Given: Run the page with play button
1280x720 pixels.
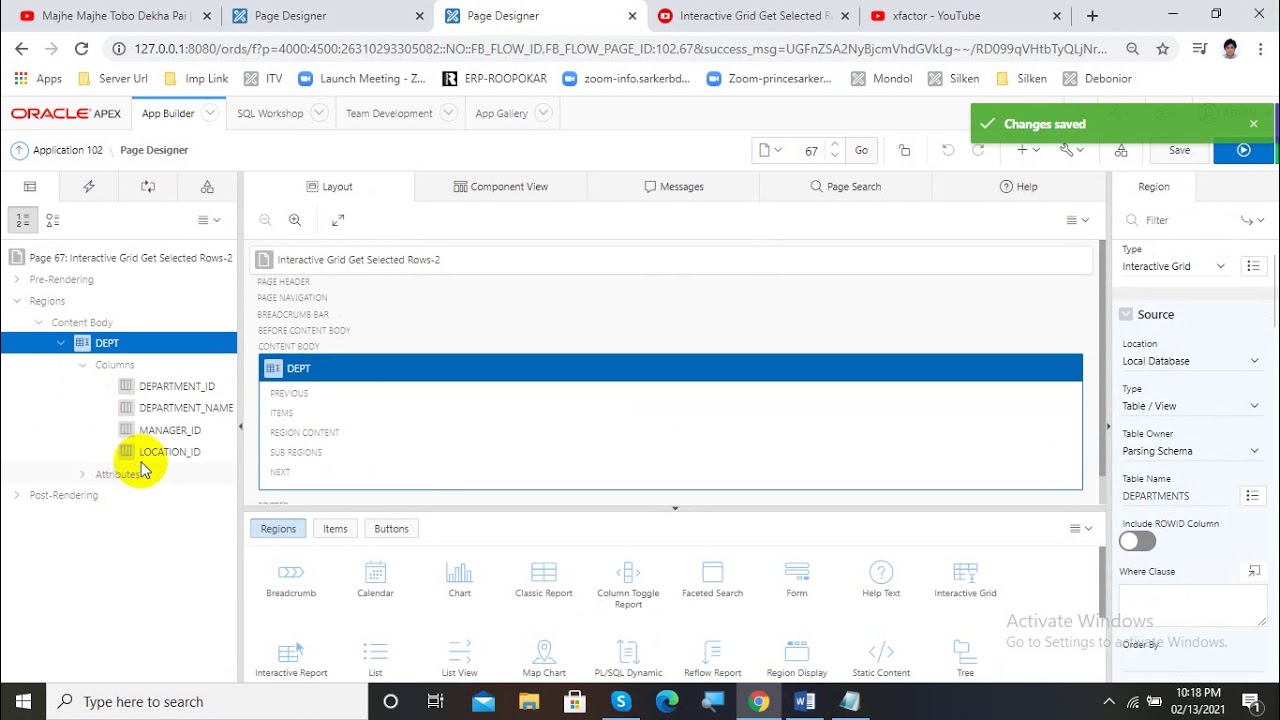Looking at the screenshot, I should click(1243, 150).
